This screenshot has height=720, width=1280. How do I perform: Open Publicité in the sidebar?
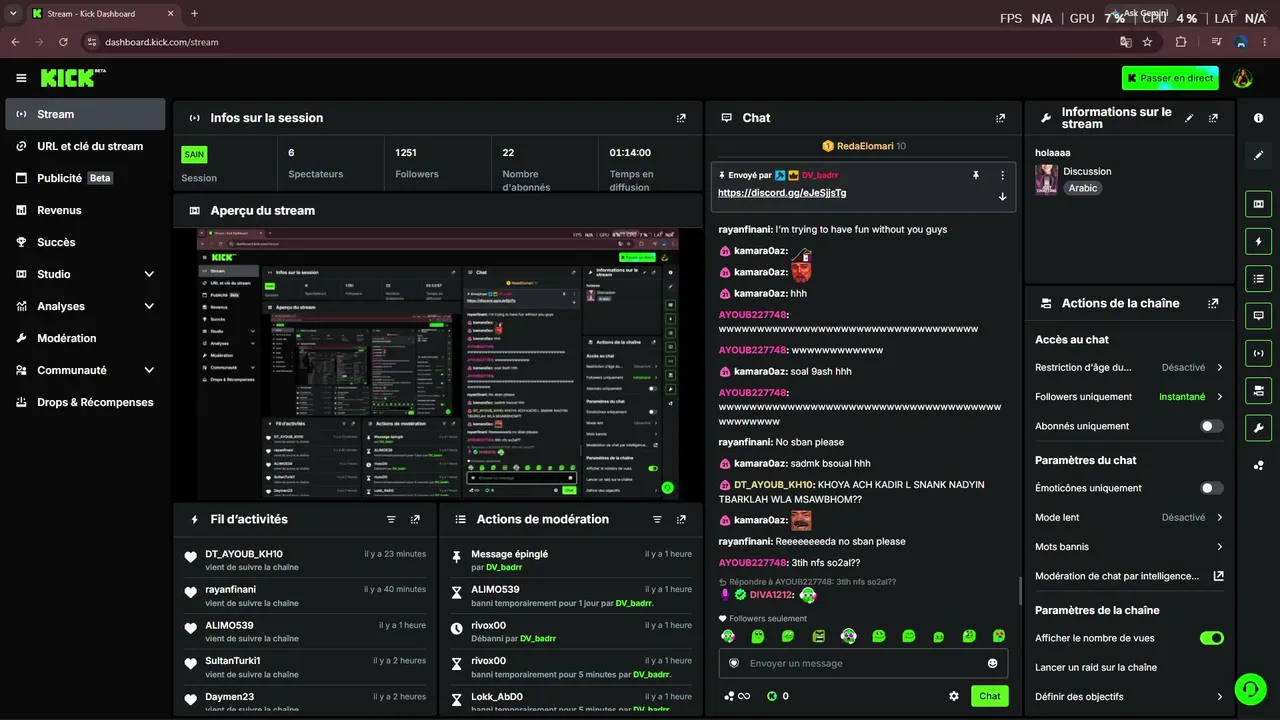[85, 178]
